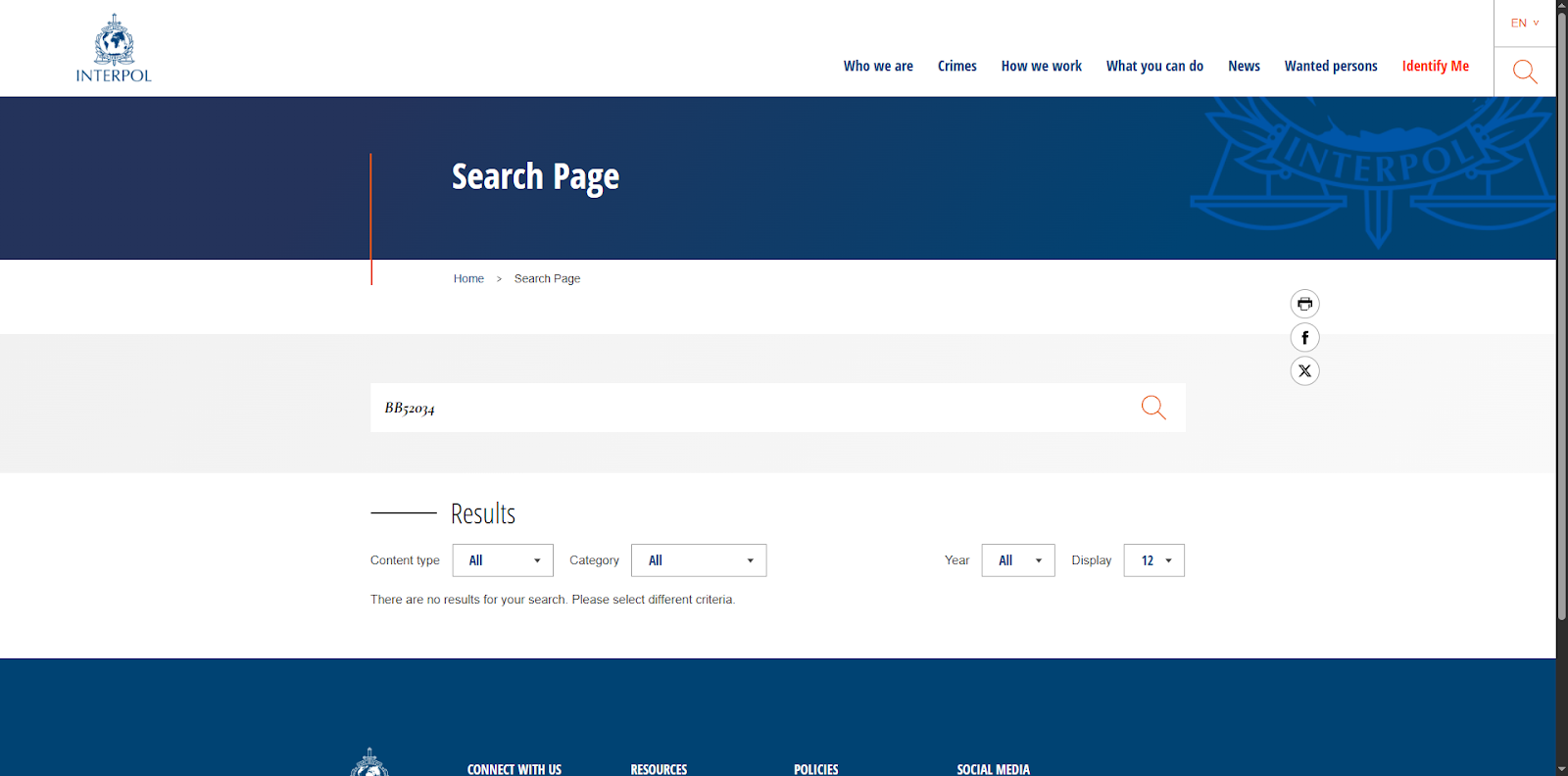Open the Year filter dropdown
Image resolution: width=1568 pixels, height=776 pixels.
(x=1018, y=560)
